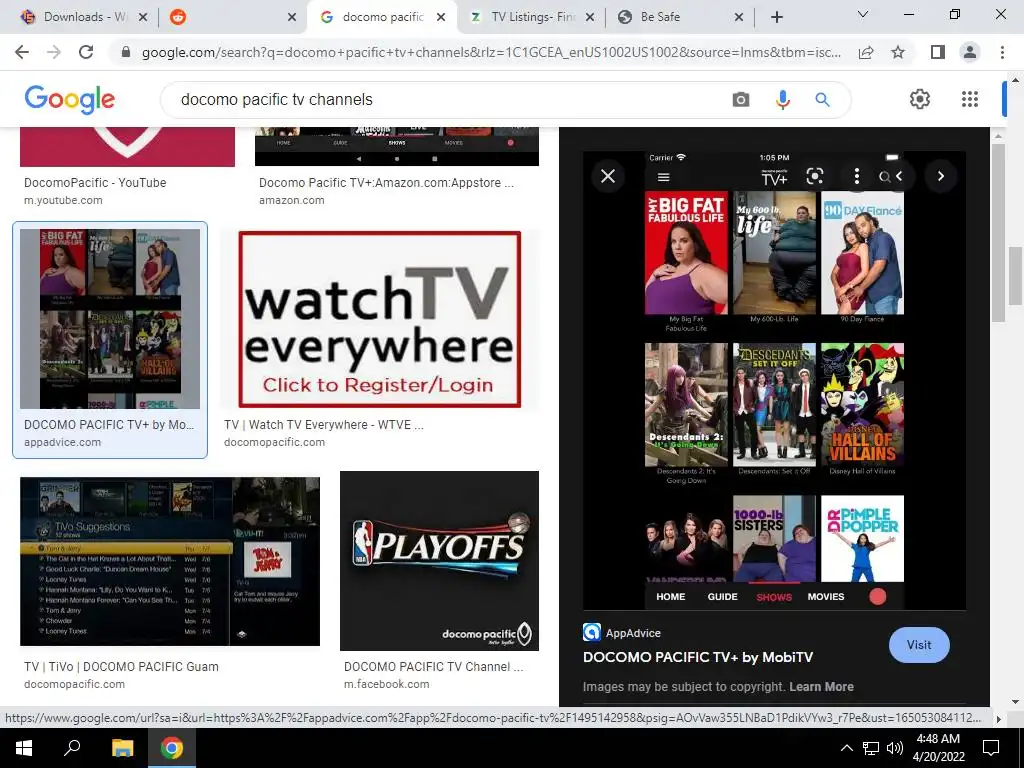This screenshot has width=1024, height=768.
Task: Click the Chrome taskbar icon
Action: coord(172,748)
